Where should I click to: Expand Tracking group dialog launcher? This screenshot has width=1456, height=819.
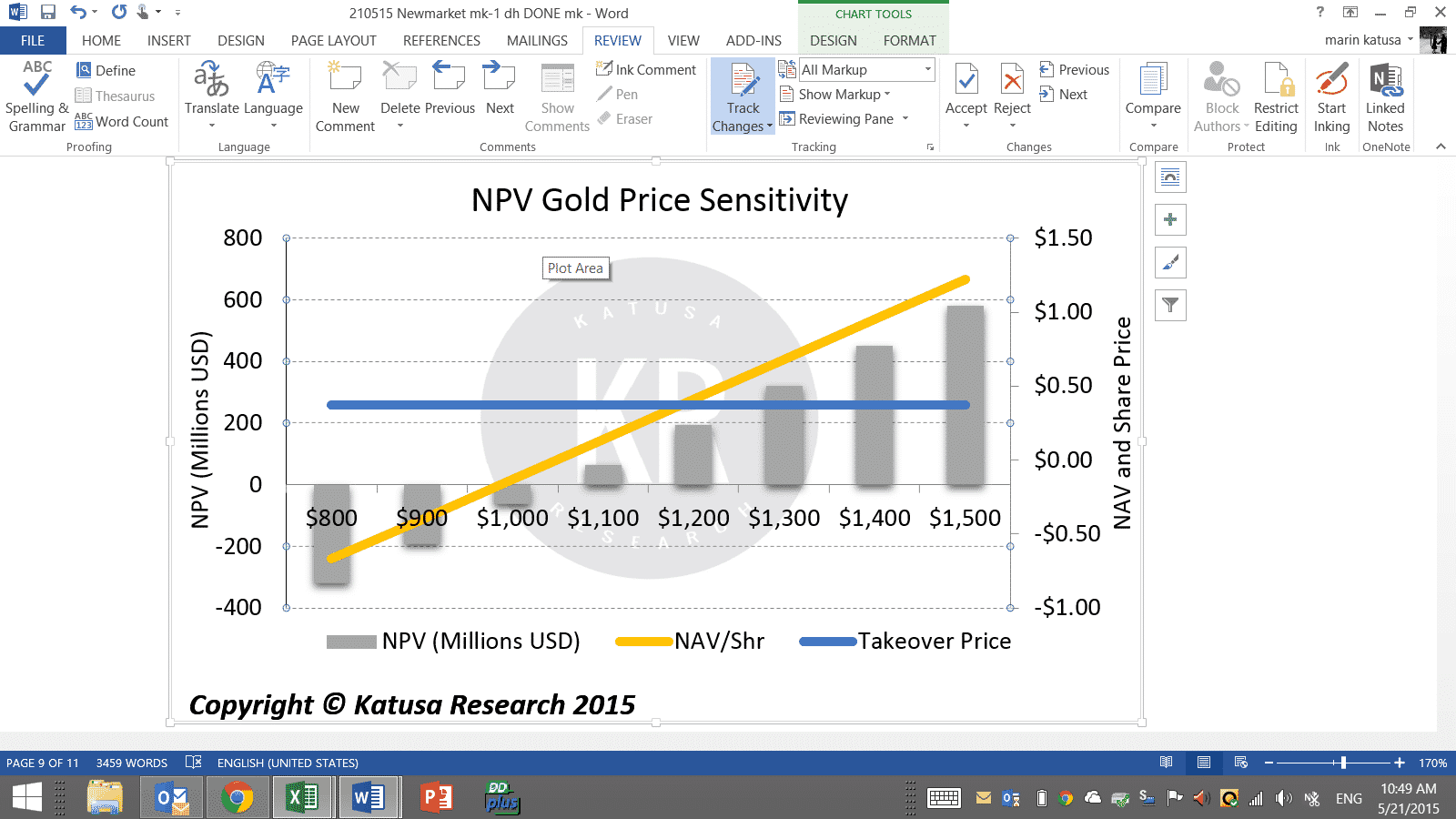[x=930, y=147]
